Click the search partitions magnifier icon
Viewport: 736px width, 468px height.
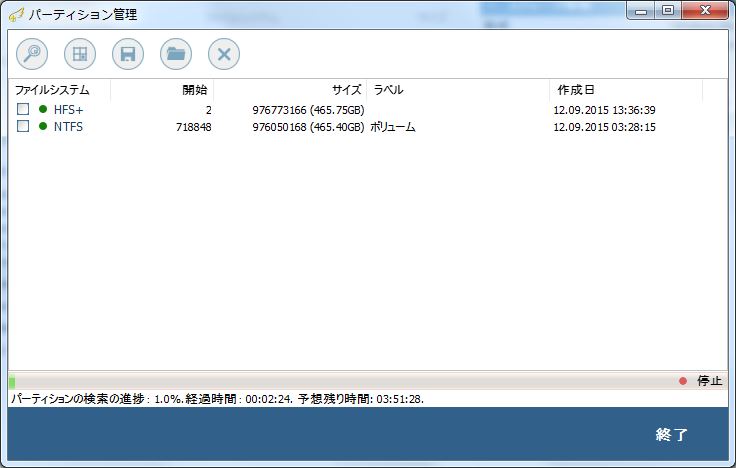[x=32, y=54]
